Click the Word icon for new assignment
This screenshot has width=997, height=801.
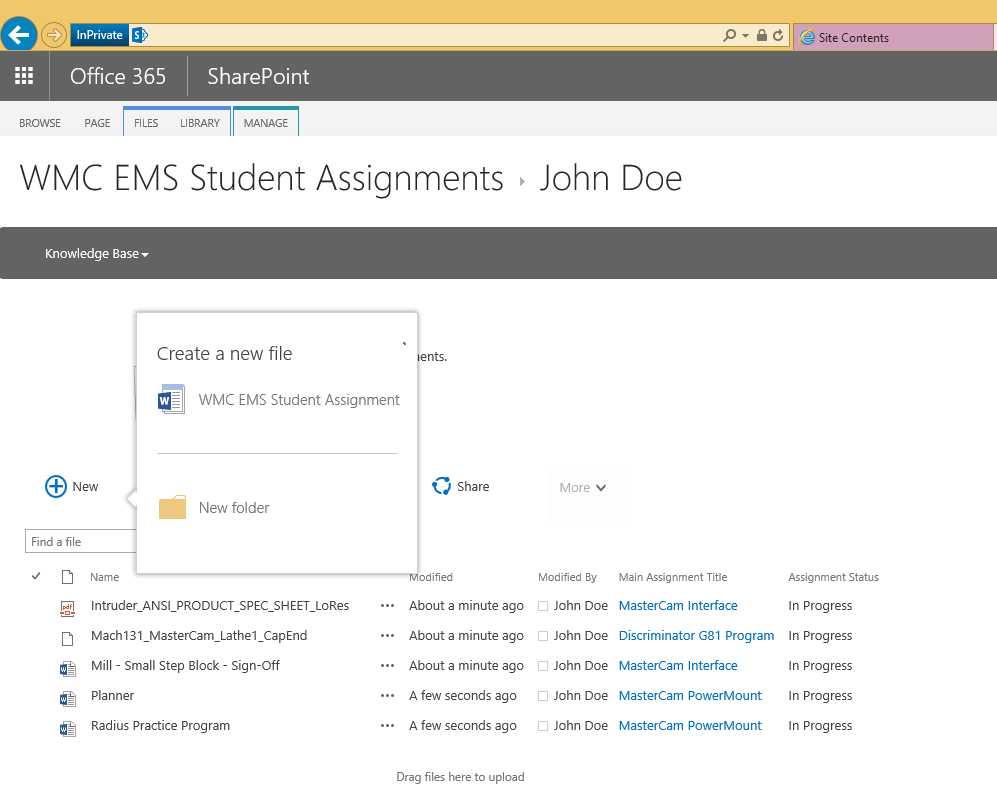click(x=172, y=400)
